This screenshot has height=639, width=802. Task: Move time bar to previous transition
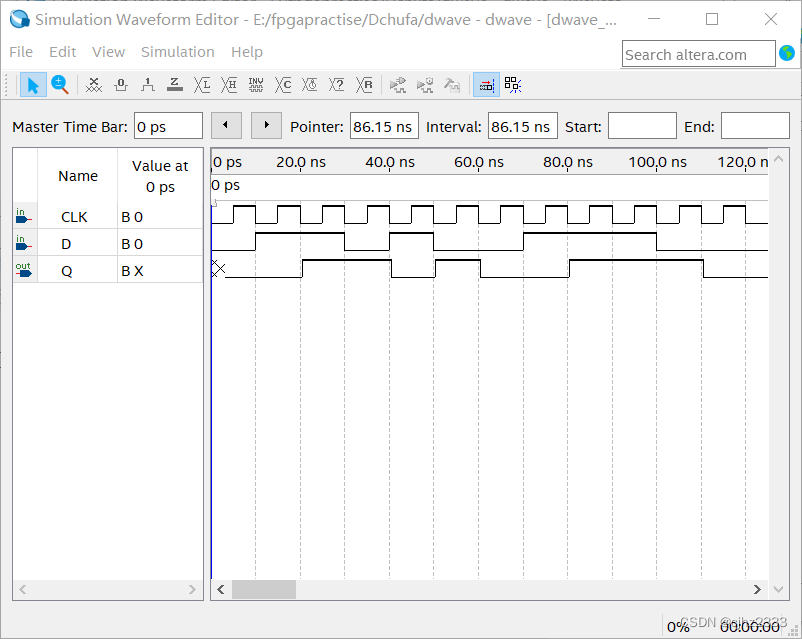coord(226,125)
